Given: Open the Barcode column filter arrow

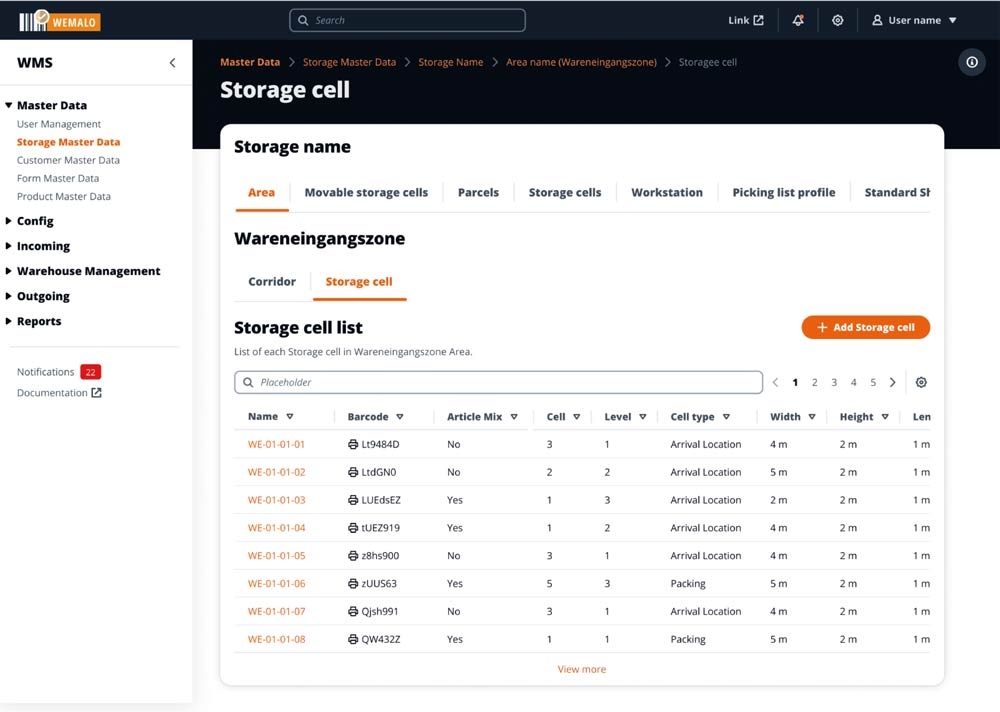Looking at the screenshot, I should [400, 417].
